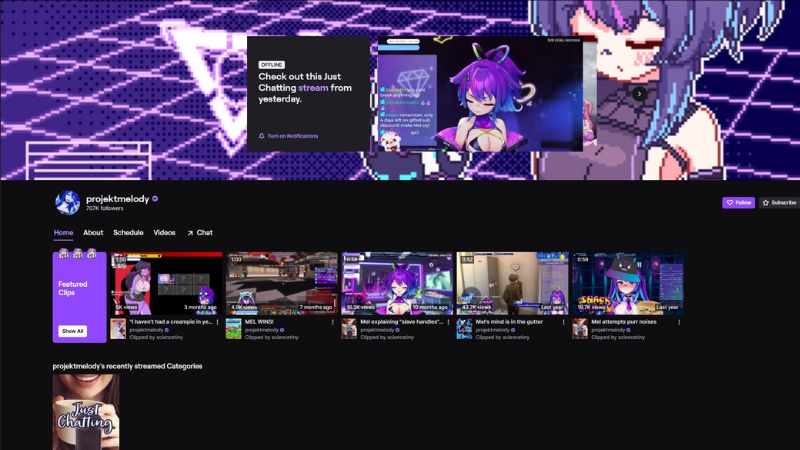Click the bell icon for notifications
This screenshot has height=450, width=800.
tap(262, 136)
